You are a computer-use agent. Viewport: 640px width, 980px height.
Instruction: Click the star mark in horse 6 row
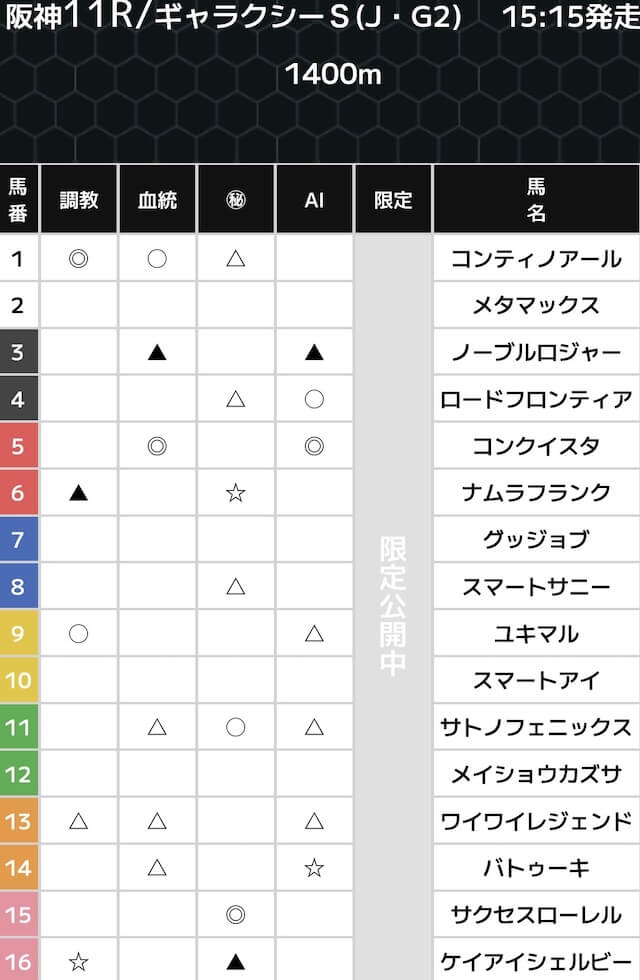[236, 492]
